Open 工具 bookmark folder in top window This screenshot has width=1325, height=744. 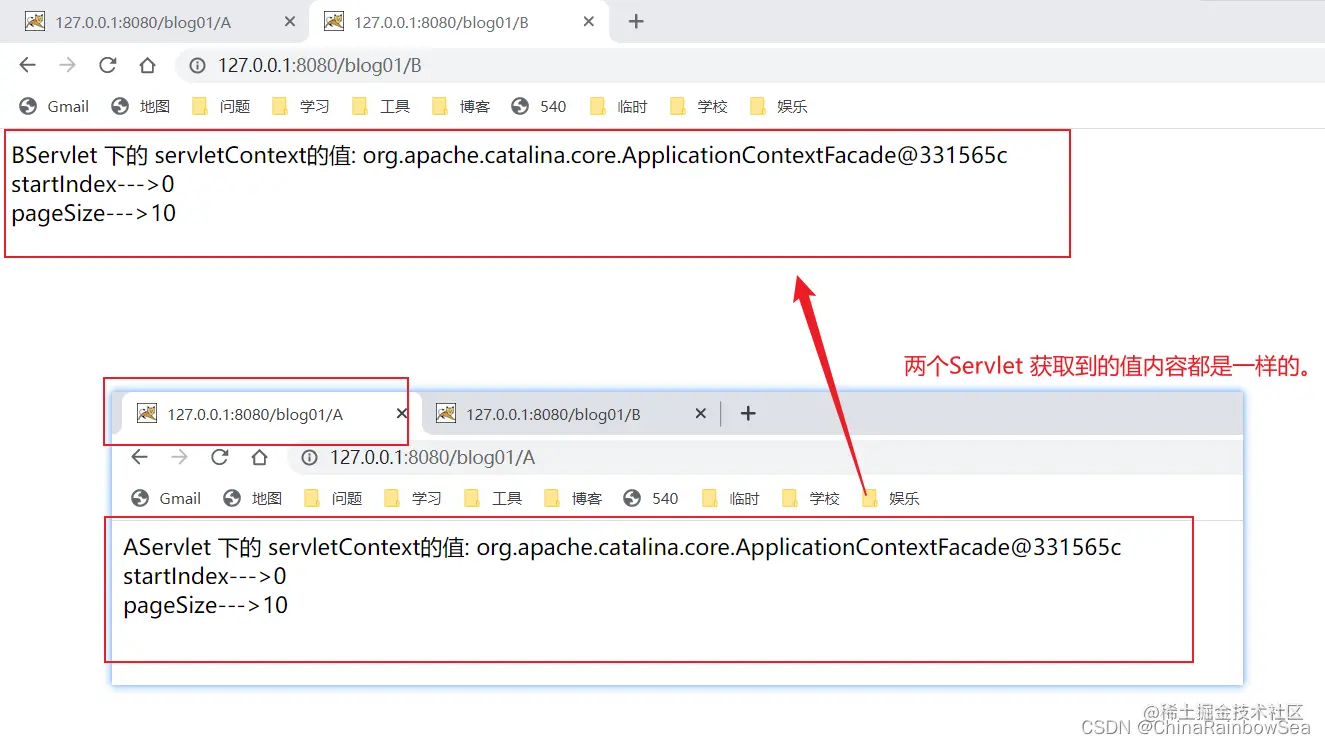380,106
